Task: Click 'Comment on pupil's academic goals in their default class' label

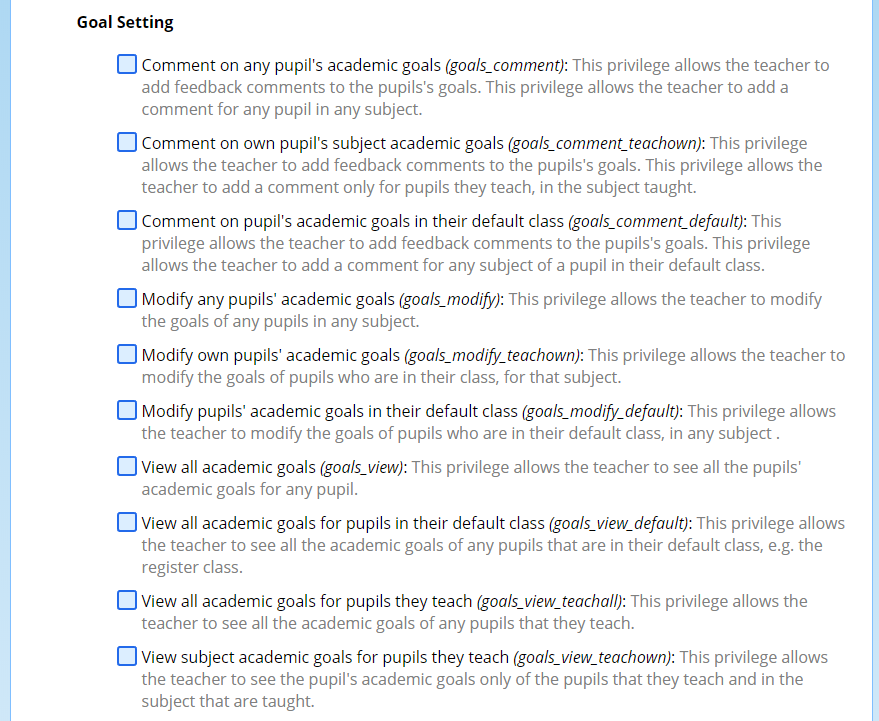Action: coord(352,221)
